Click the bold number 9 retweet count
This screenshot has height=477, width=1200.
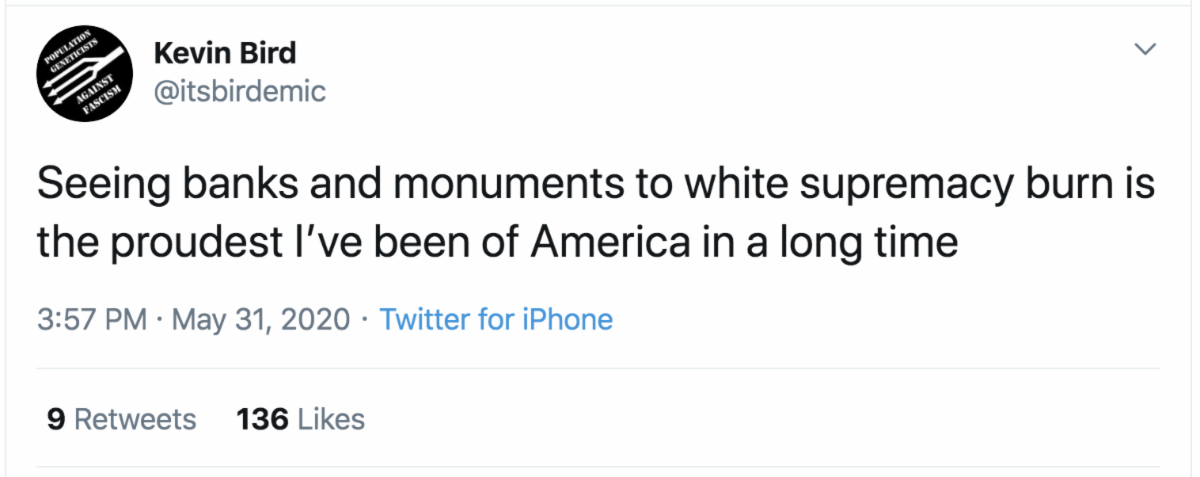point(56,418)
